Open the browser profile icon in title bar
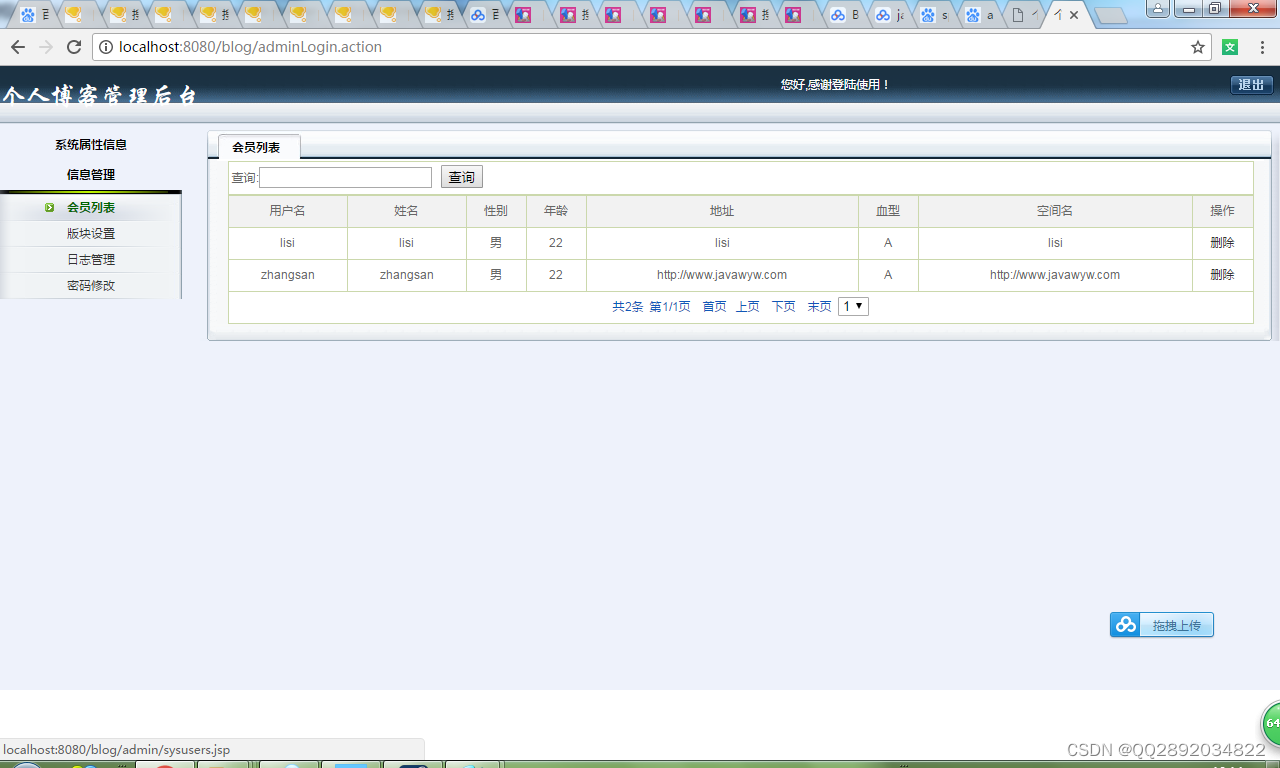This screenshot has height=768, width=1280. [1157, 8]
